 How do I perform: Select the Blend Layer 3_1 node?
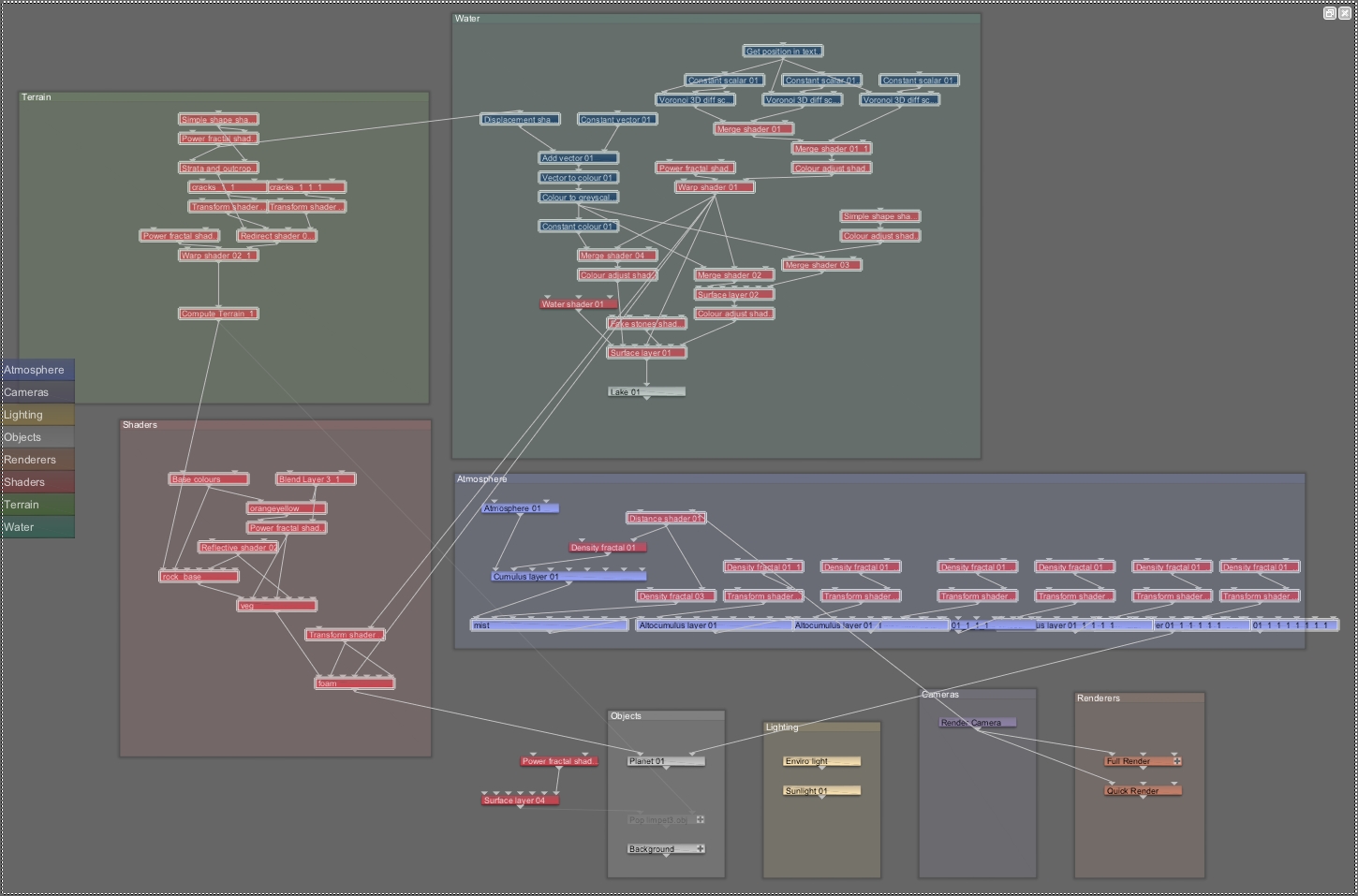pos(316,479)
